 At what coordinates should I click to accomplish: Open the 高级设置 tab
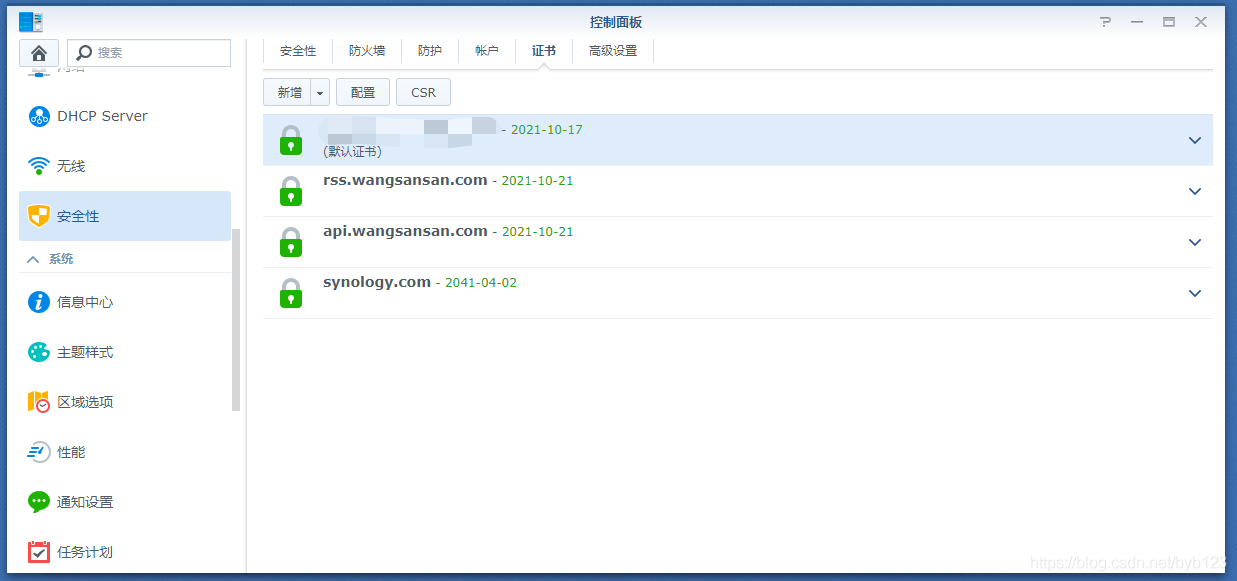pyautogui.click(x=613, y=49)
